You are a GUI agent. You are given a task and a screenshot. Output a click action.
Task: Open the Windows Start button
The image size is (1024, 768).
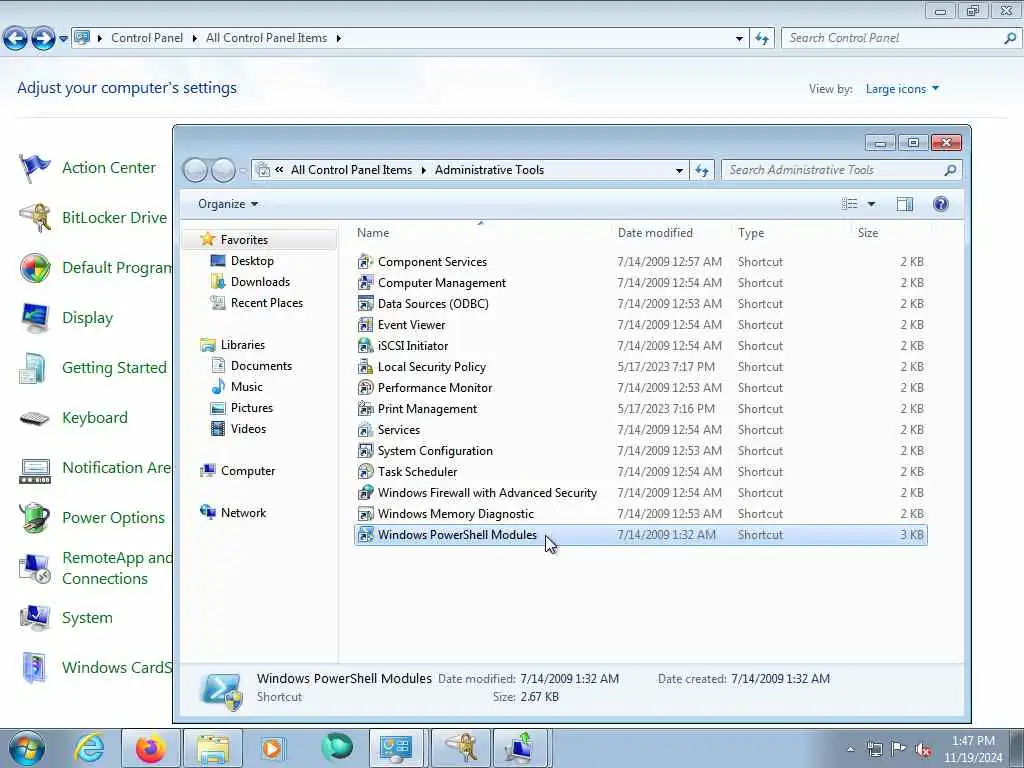point(27,748)
